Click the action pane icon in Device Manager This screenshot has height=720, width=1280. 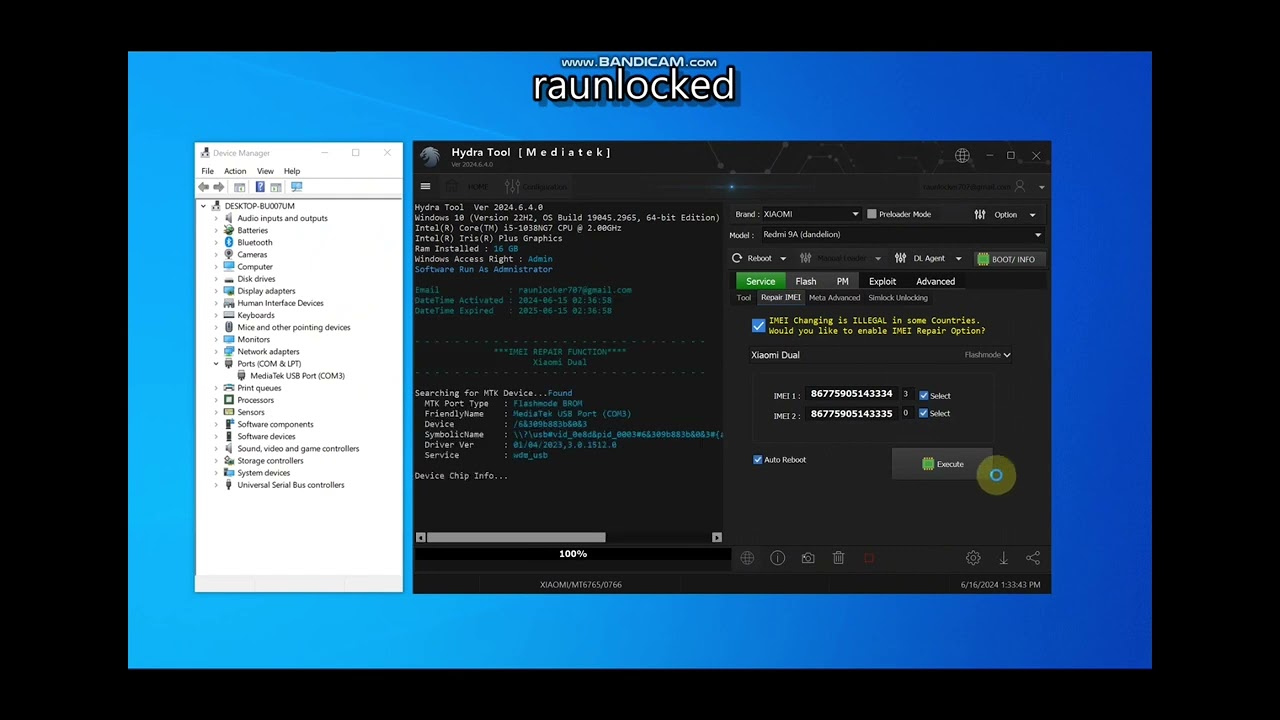(x=276, y=187)
